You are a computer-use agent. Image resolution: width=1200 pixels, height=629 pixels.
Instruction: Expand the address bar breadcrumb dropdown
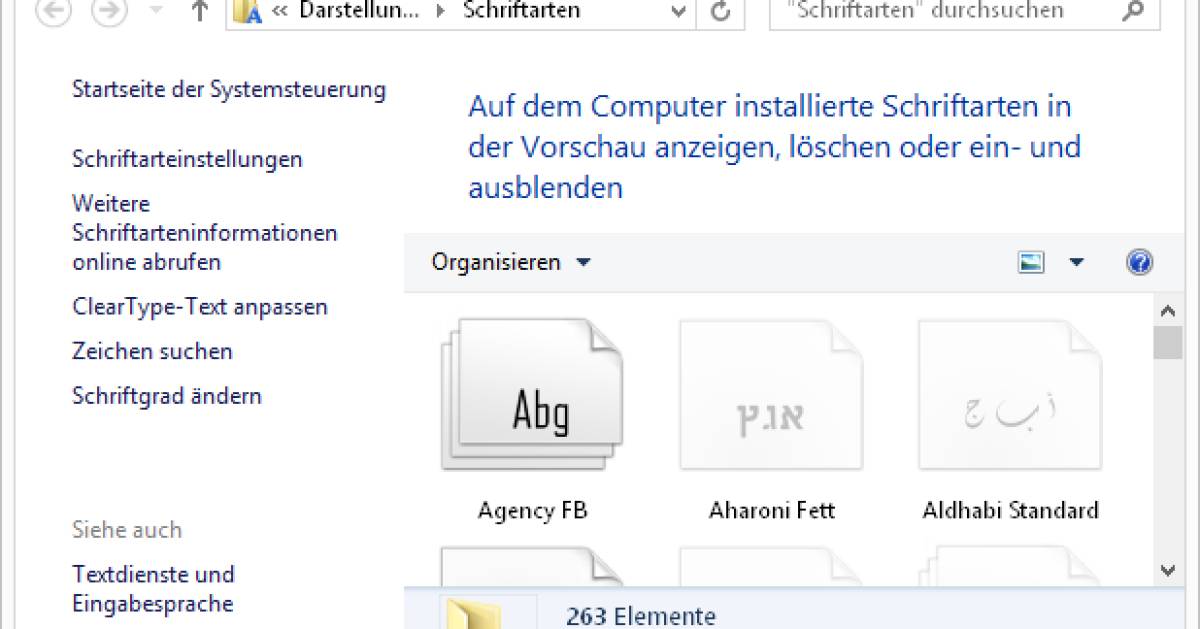[x=678, y=12]
